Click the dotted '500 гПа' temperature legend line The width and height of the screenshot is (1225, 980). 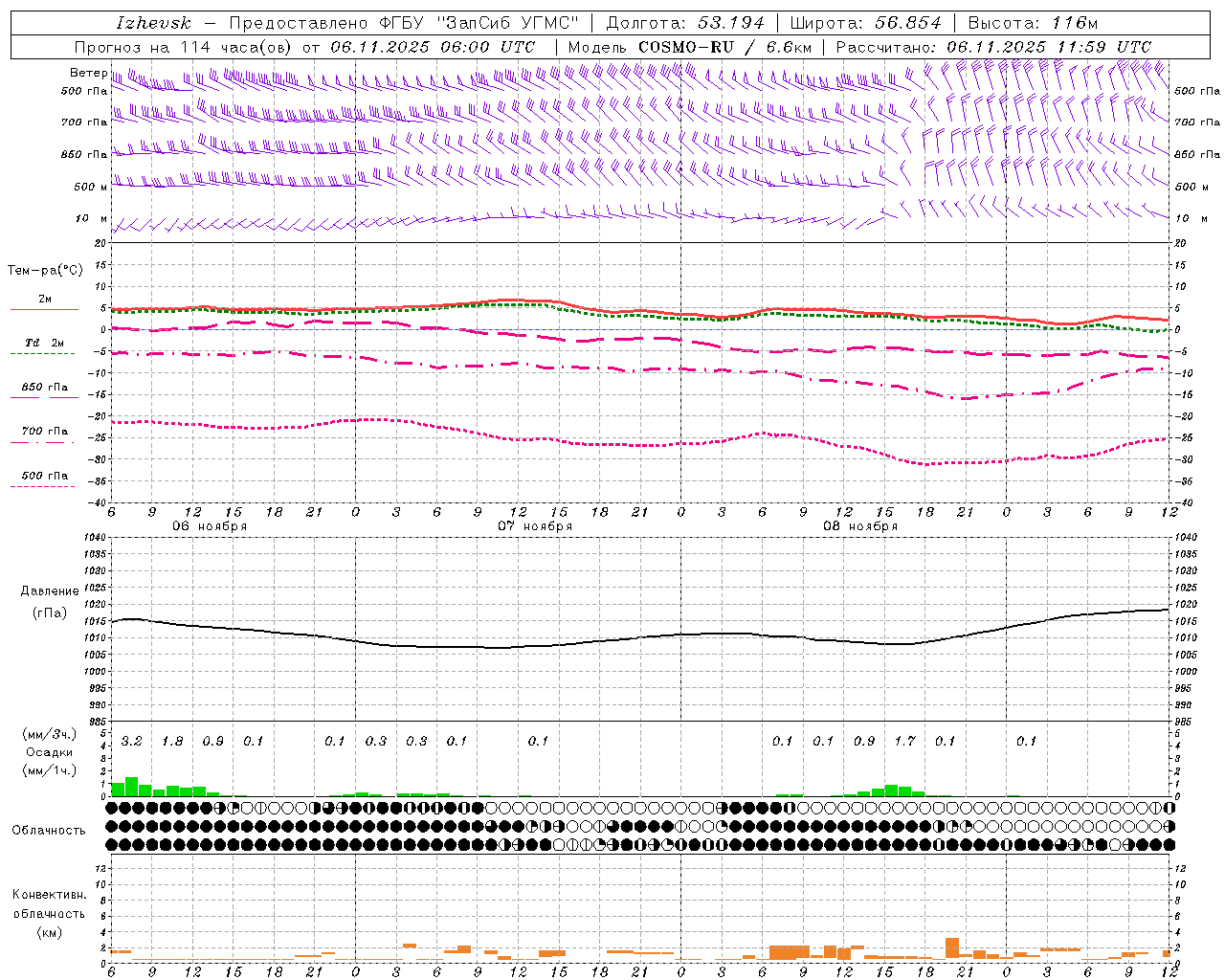click(42, 486)
